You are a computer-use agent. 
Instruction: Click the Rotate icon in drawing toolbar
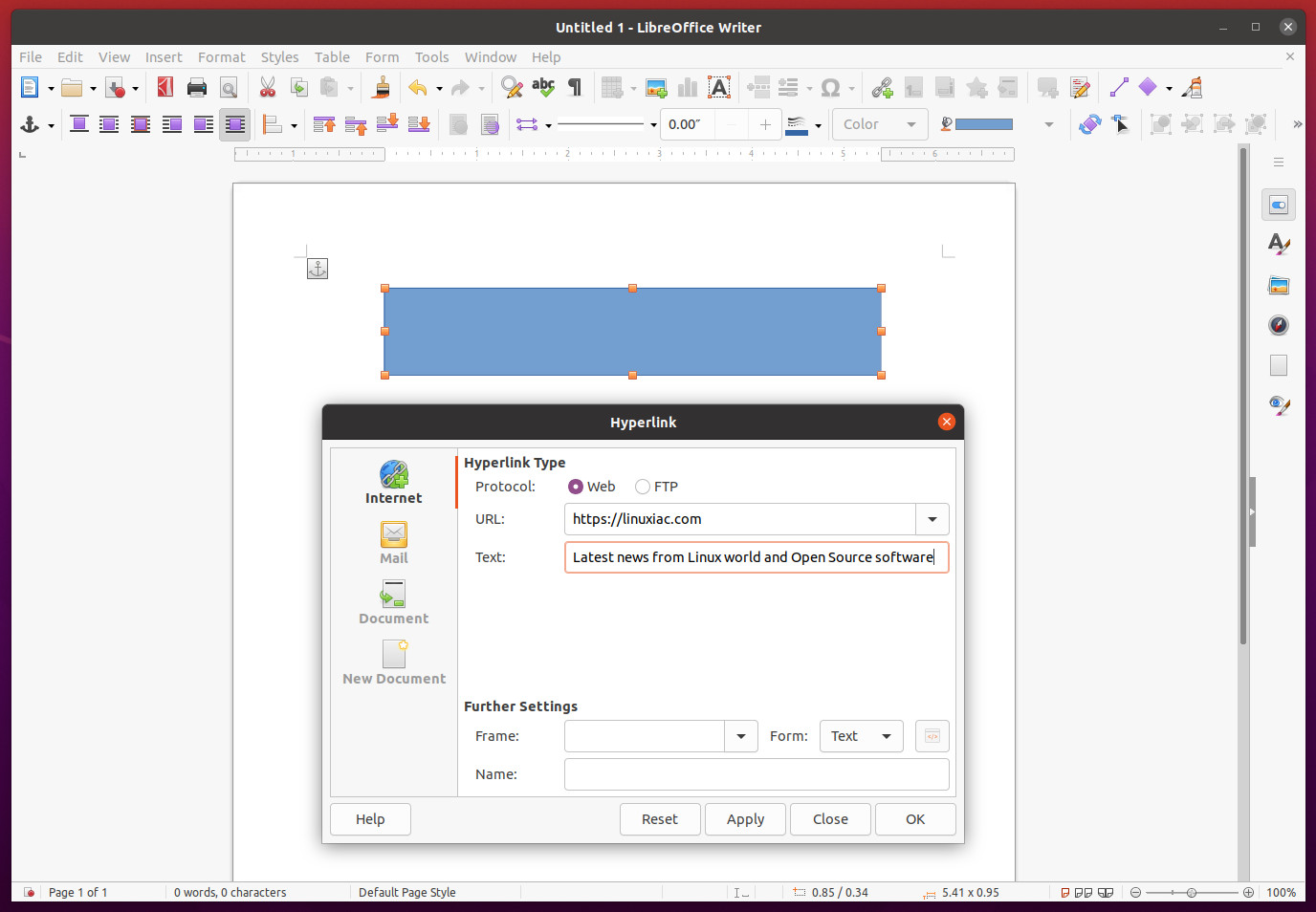(x=1089, y=124)
